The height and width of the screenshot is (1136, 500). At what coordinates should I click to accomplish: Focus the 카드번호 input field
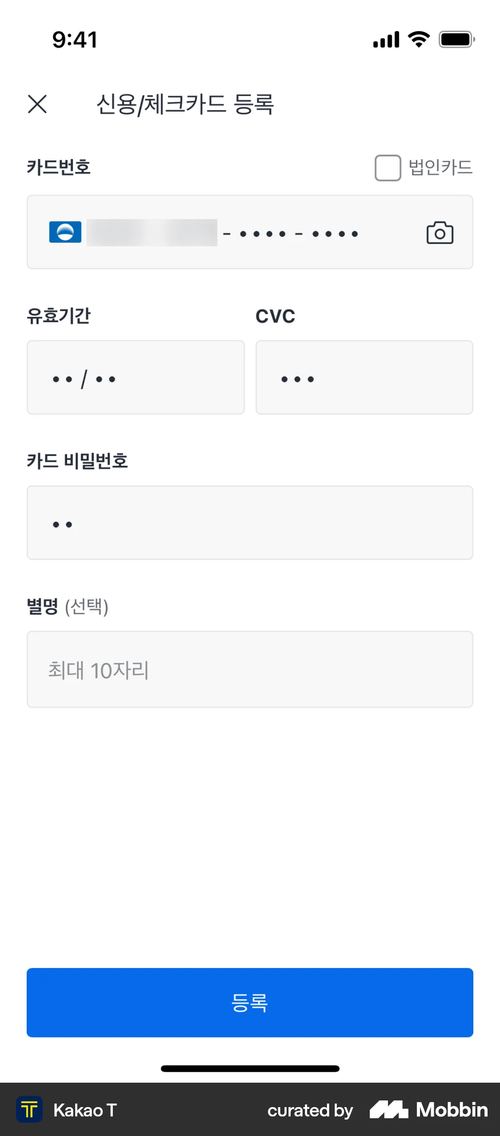[x=250, y=232]
